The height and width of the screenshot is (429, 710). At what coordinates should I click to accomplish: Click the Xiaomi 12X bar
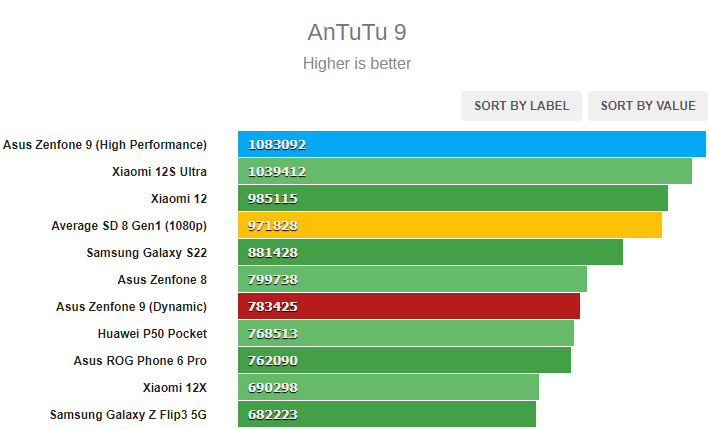click(389, 387)
